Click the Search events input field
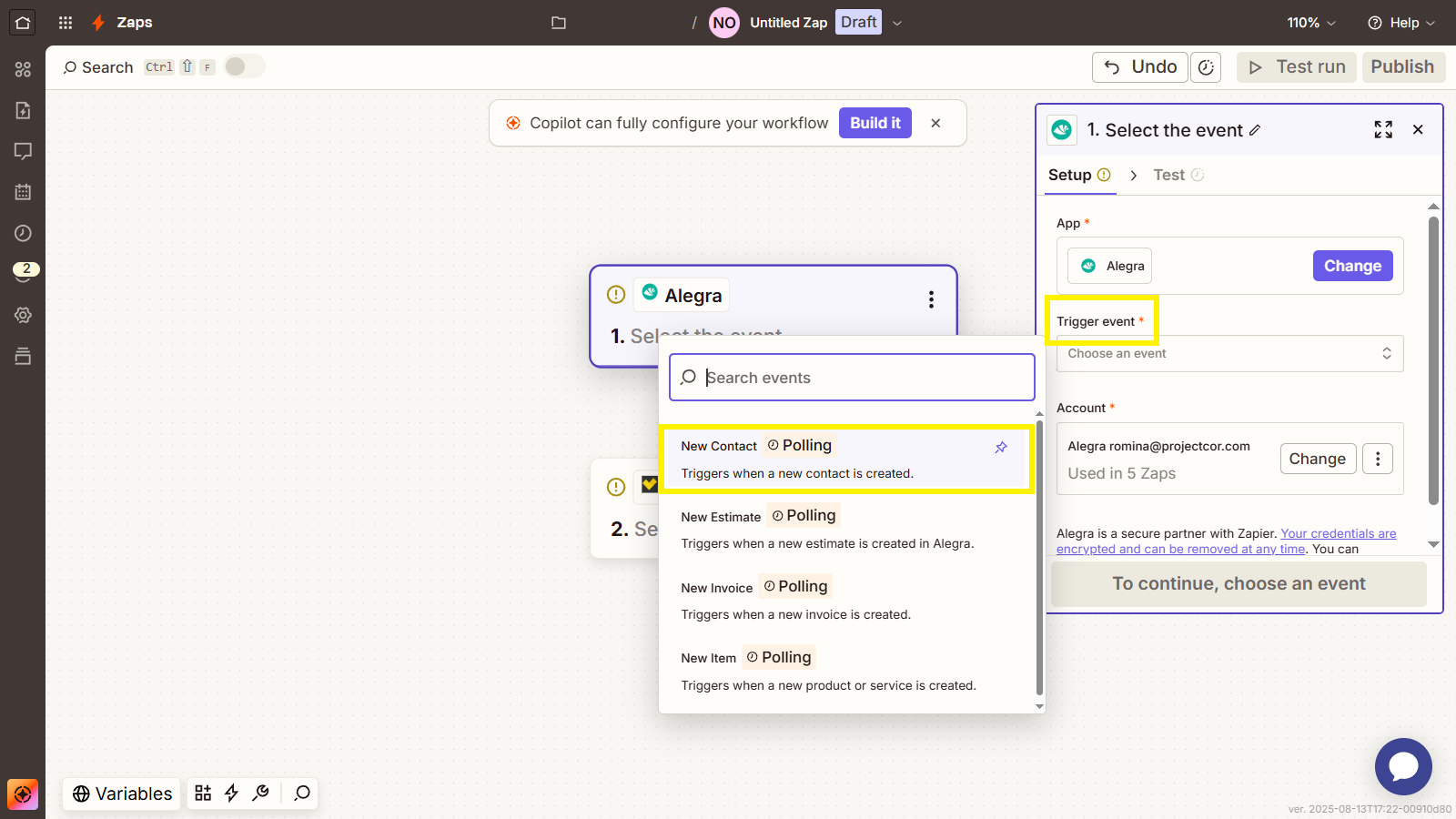 pos(852,378)
